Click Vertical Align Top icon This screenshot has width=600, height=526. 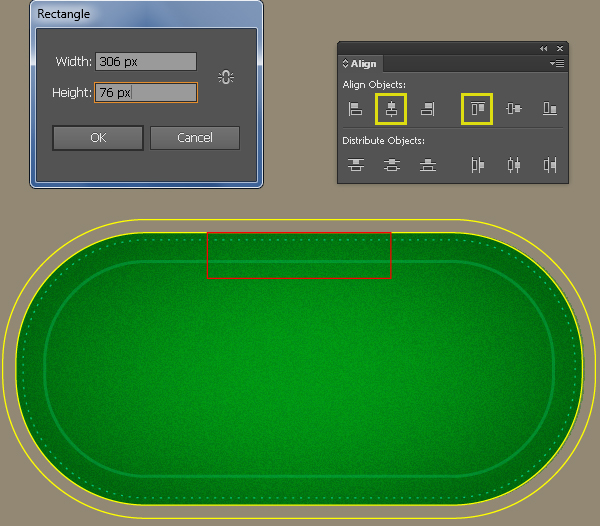tap(477, 109)
